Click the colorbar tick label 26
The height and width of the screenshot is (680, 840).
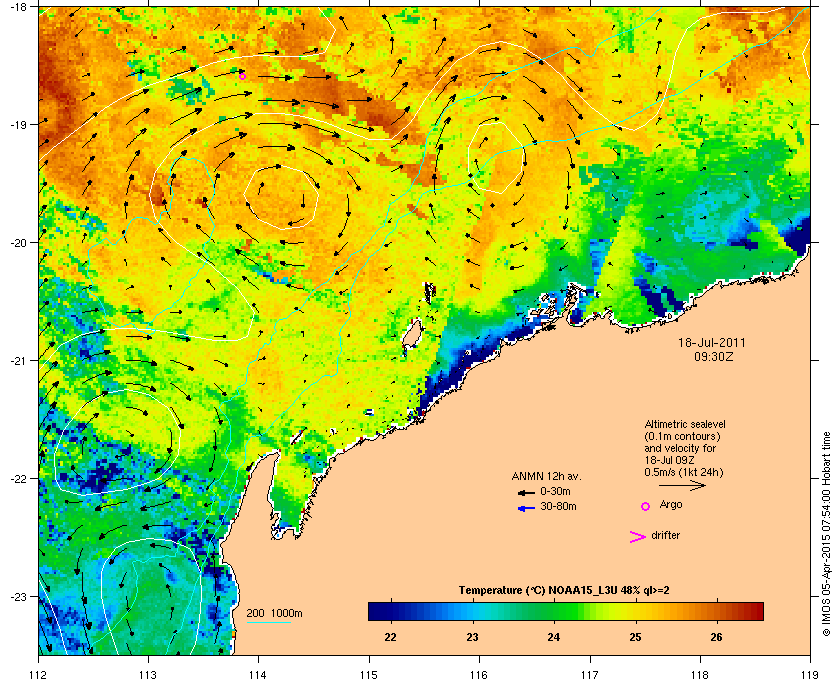(x=716, y=637)
